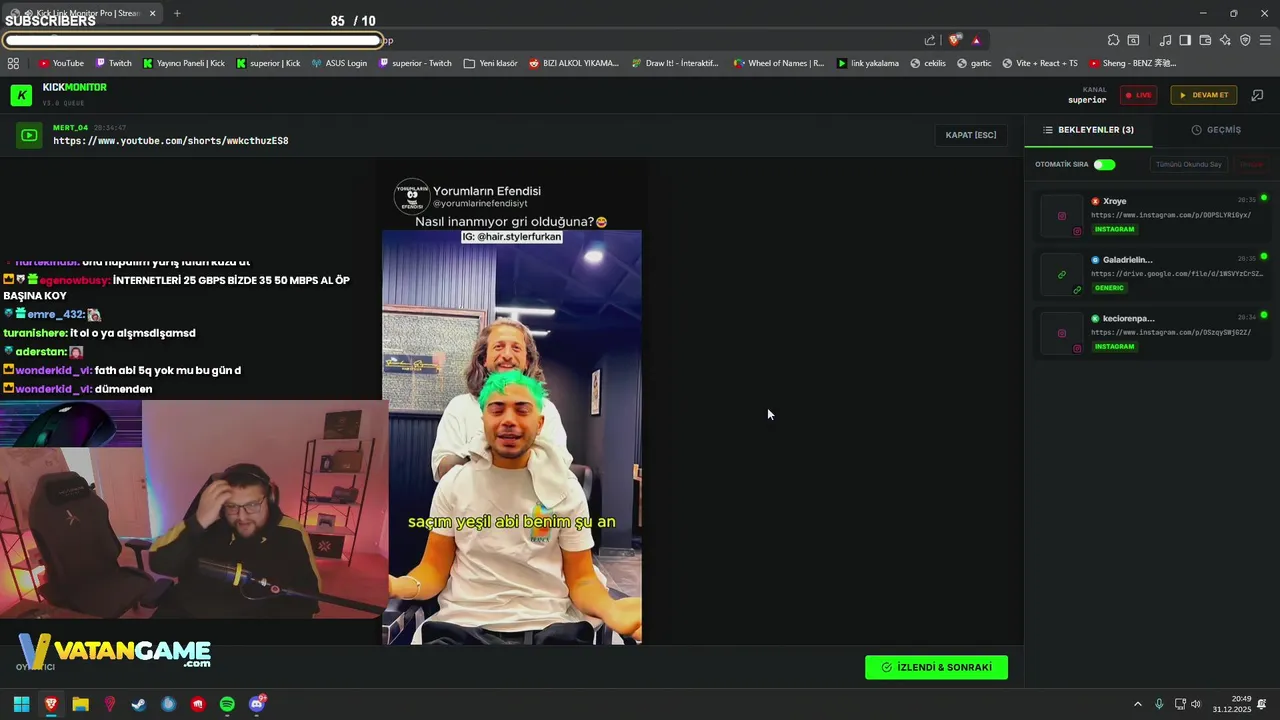Open the superior | Kick bookmark

coord(268,63)
